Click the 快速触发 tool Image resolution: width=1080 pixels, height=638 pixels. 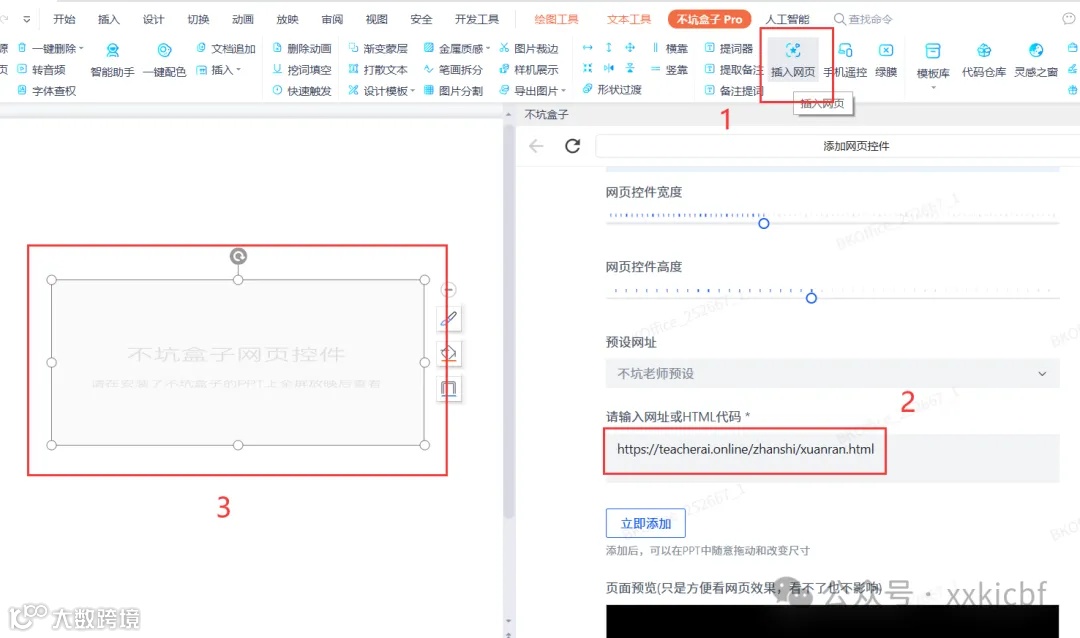[x=302, y=90]
